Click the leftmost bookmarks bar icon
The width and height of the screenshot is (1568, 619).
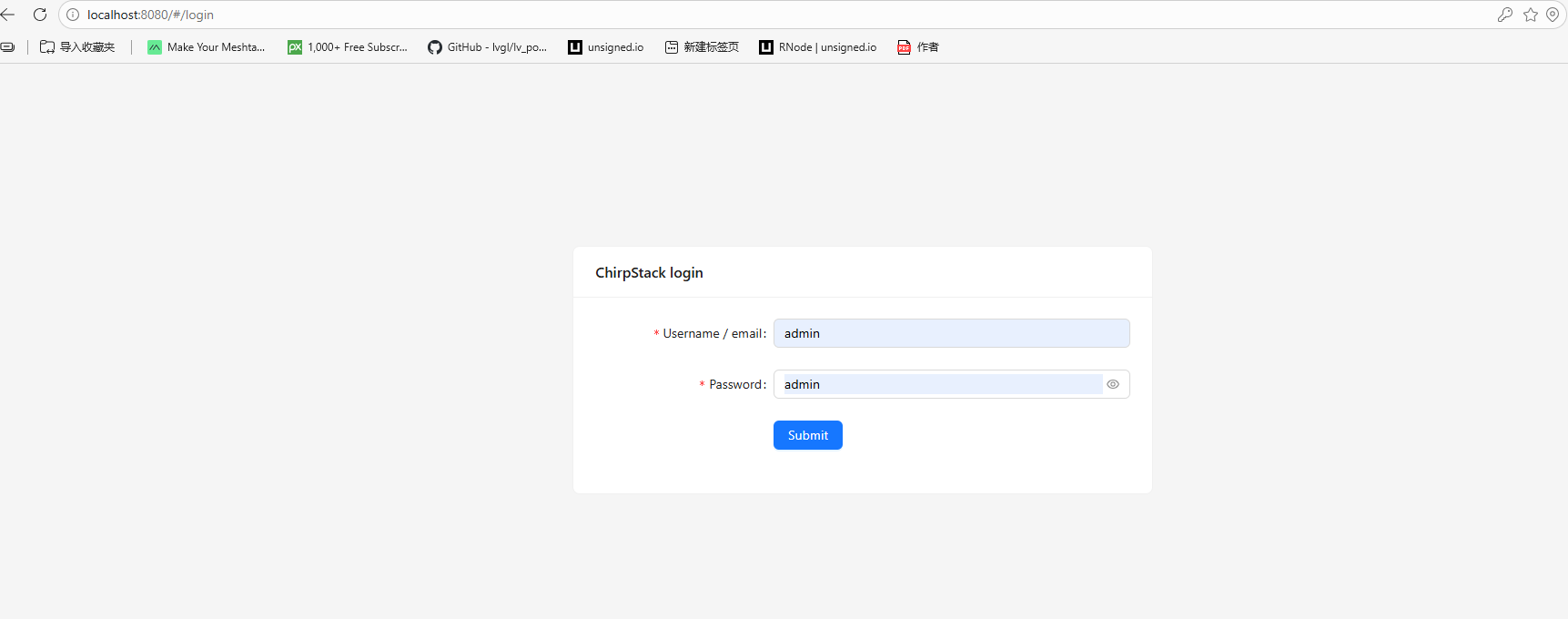pyautogui.click(x=8, y=47)
